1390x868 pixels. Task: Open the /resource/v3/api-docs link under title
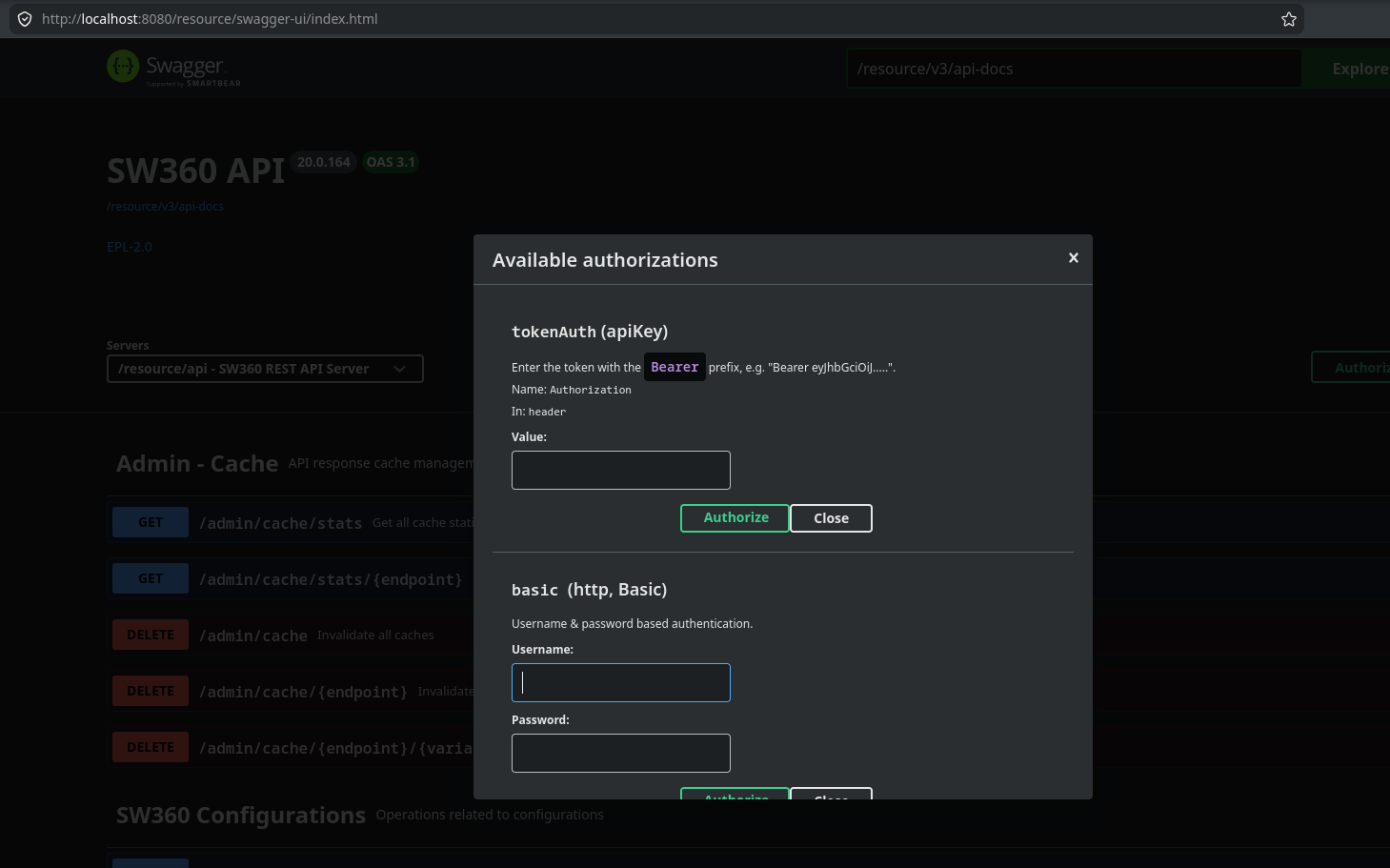(x=165, y=206)
